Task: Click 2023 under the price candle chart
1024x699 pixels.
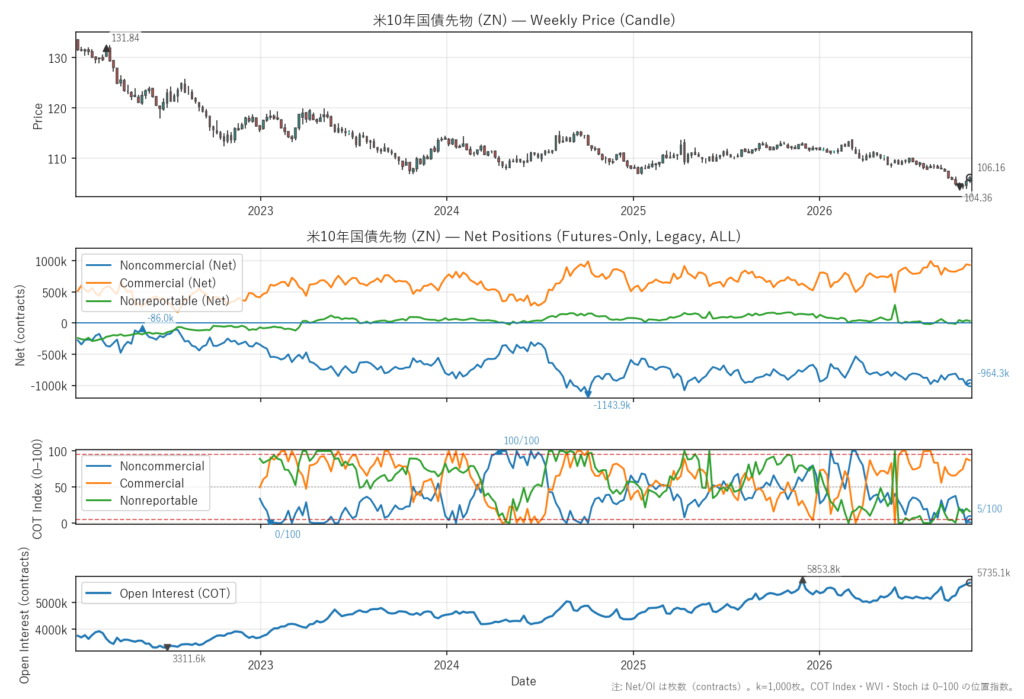Action: 261,210
